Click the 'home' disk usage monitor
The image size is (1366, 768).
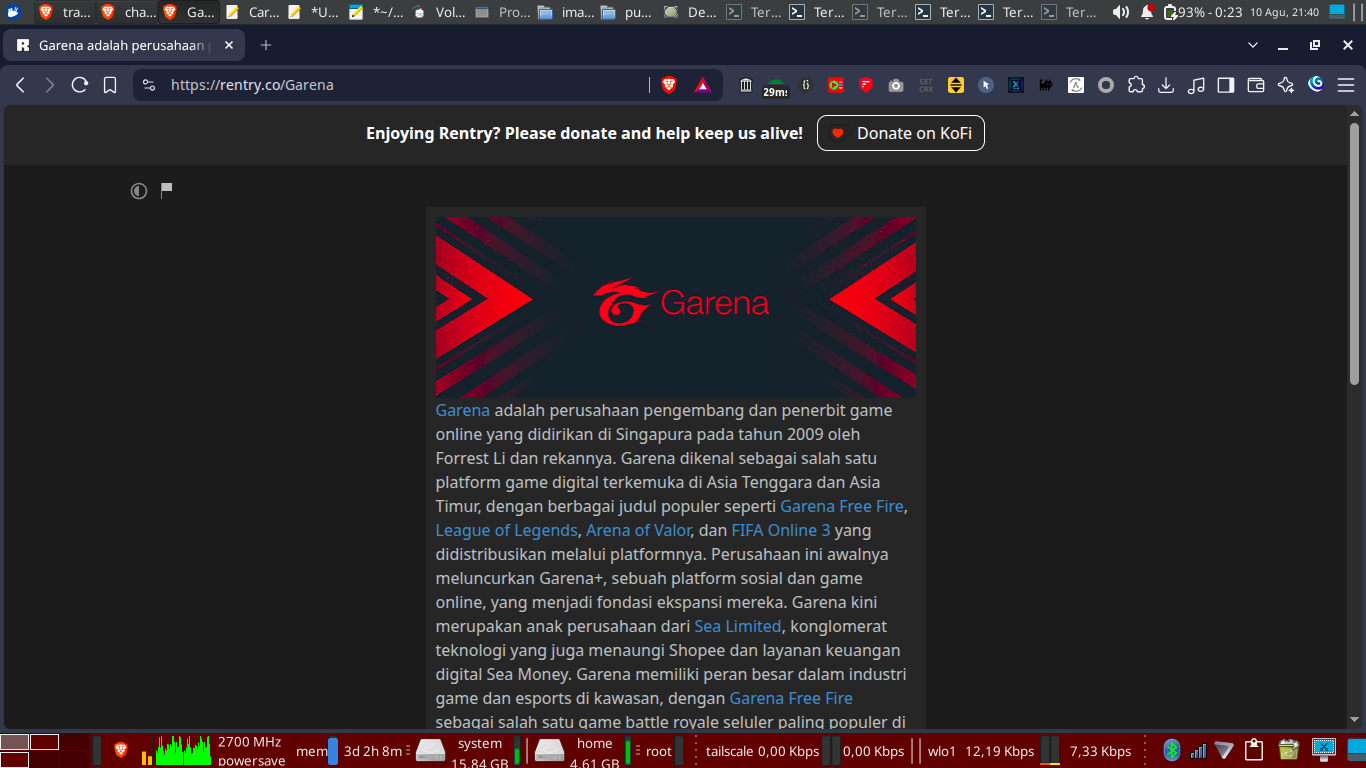(594, 751)
